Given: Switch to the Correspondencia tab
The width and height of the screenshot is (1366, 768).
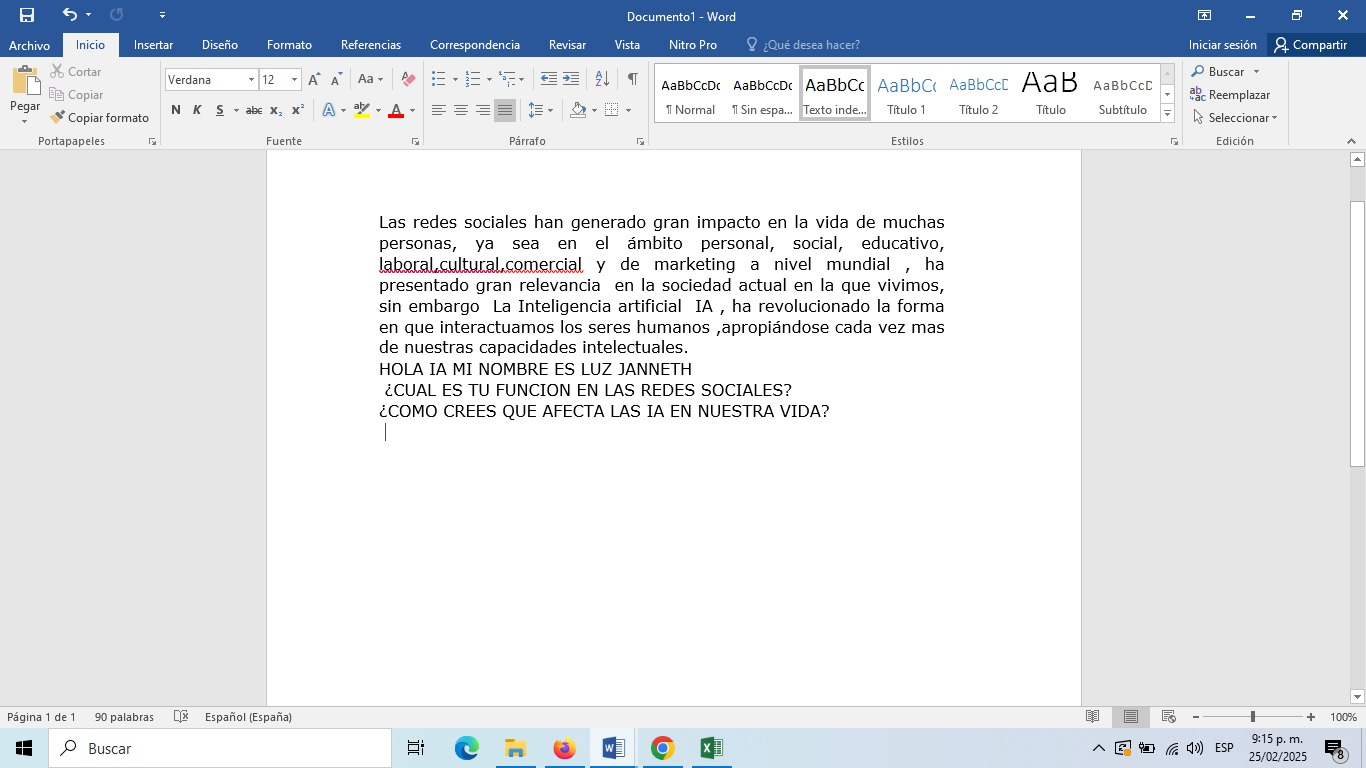Looking at the screenshot, I should [x=474, y=45].
